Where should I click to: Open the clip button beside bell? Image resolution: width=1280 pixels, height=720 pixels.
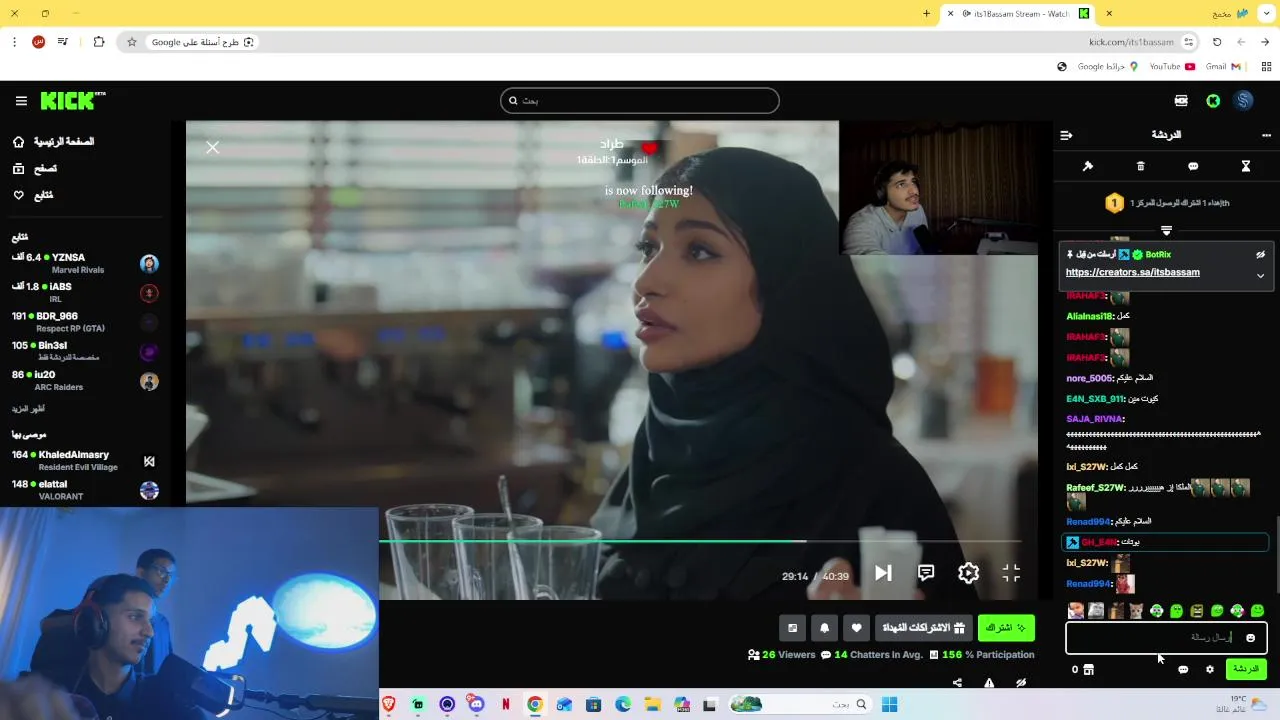click(792, 628)
